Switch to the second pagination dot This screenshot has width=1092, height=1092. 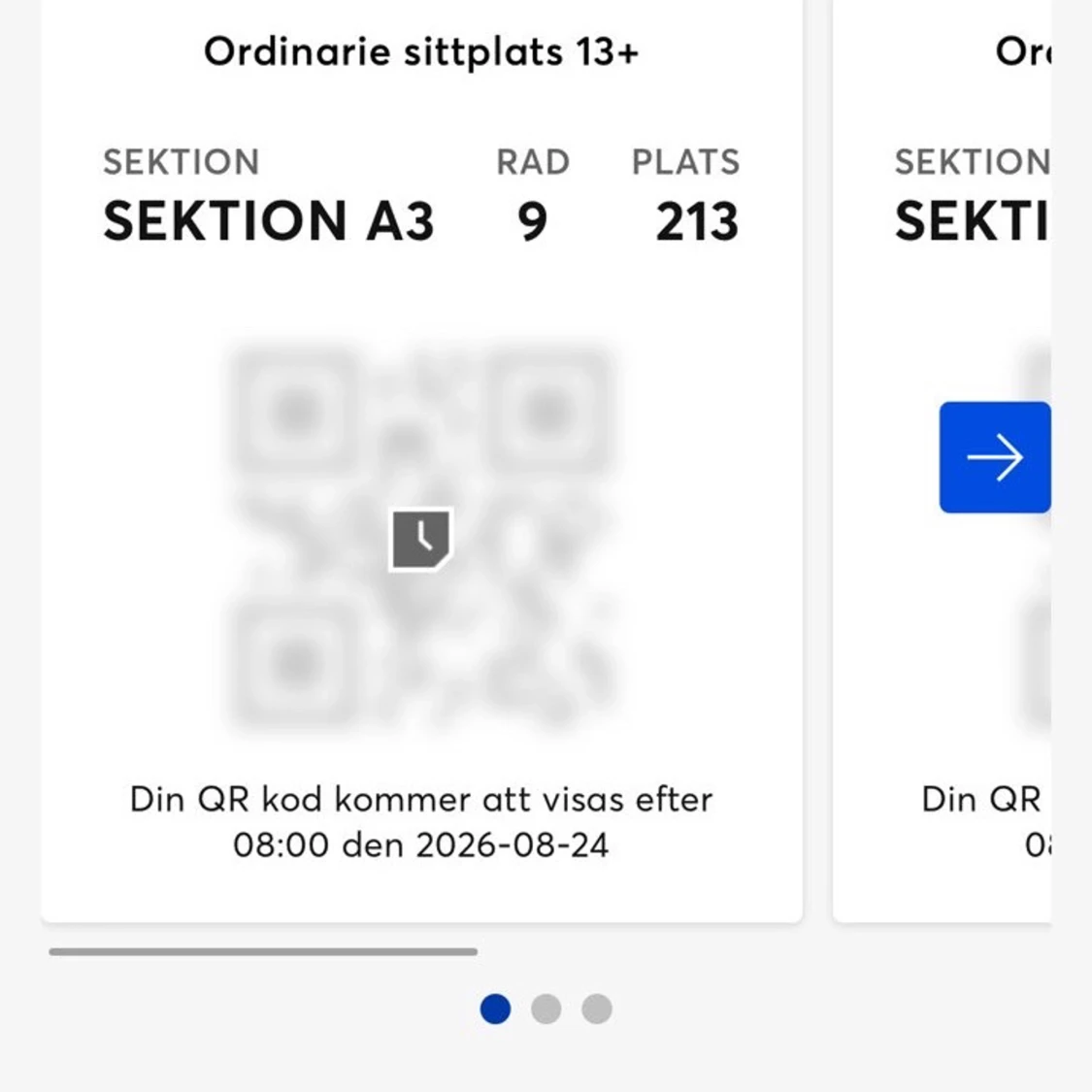[546, 1009]
